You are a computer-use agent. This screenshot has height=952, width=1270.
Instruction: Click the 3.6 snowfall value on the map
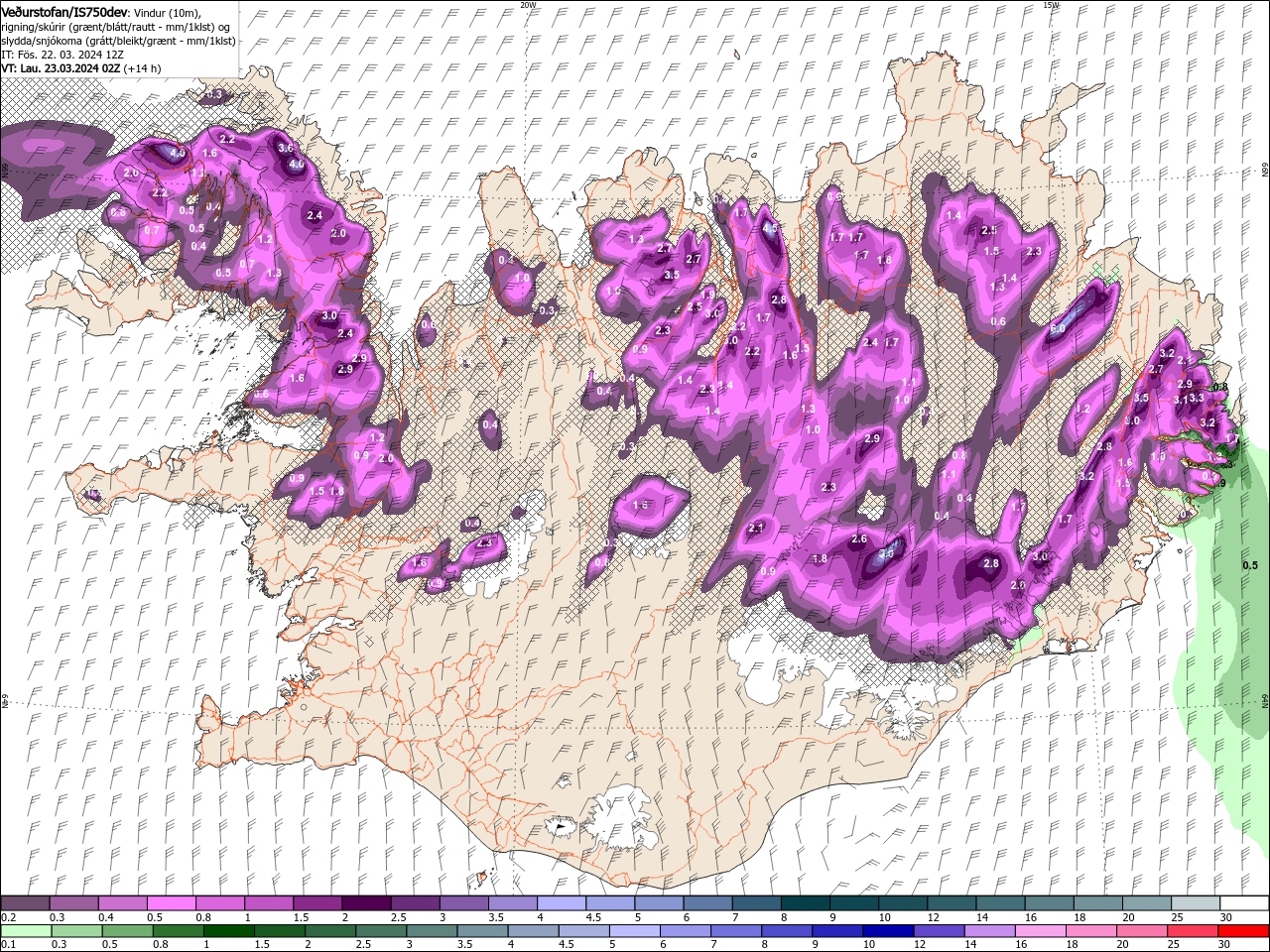pos(286,148)
